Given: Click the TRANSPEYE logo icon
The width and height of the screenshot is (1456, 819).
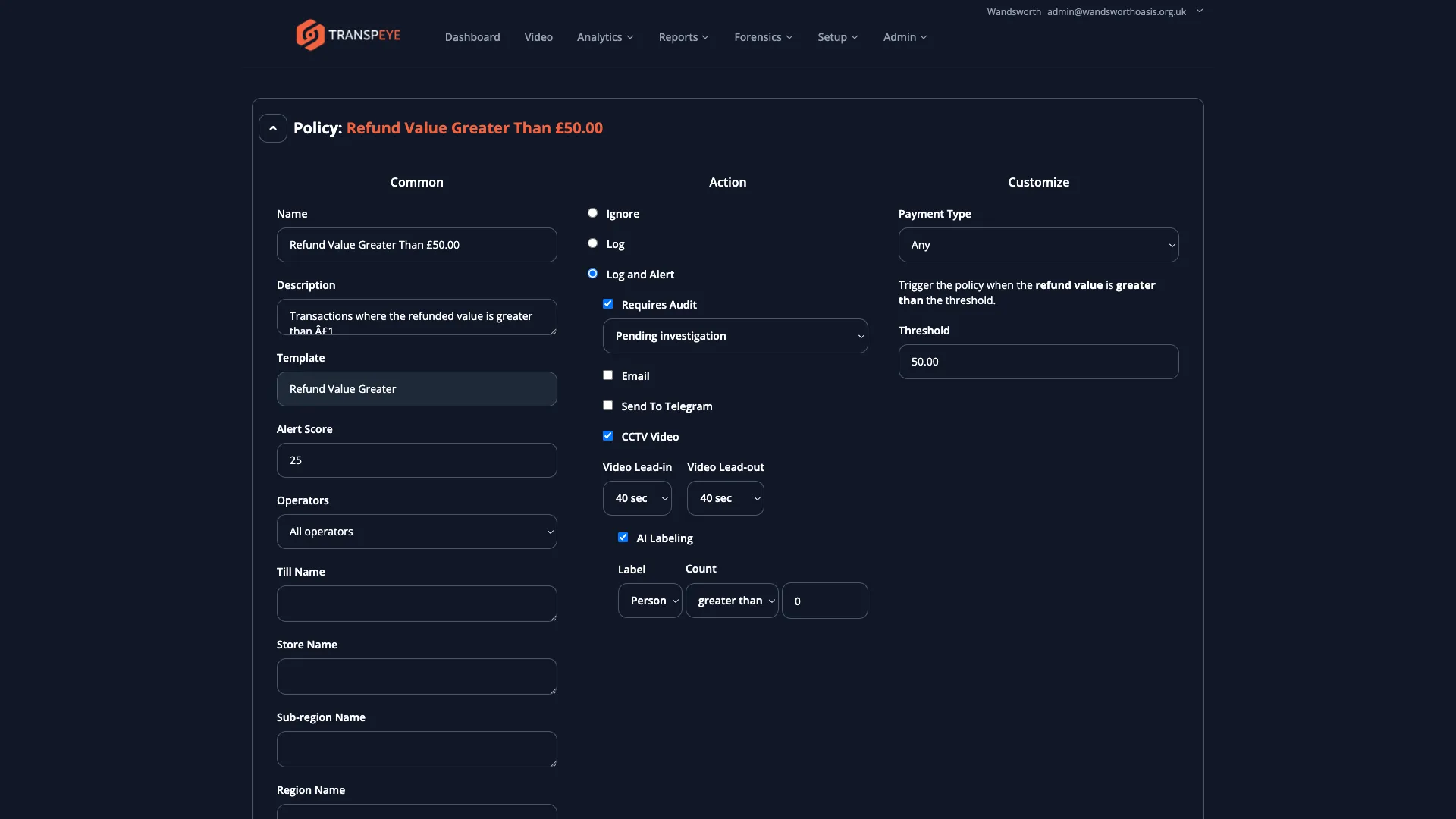Looking at the screenshot, I should [309, 34].
